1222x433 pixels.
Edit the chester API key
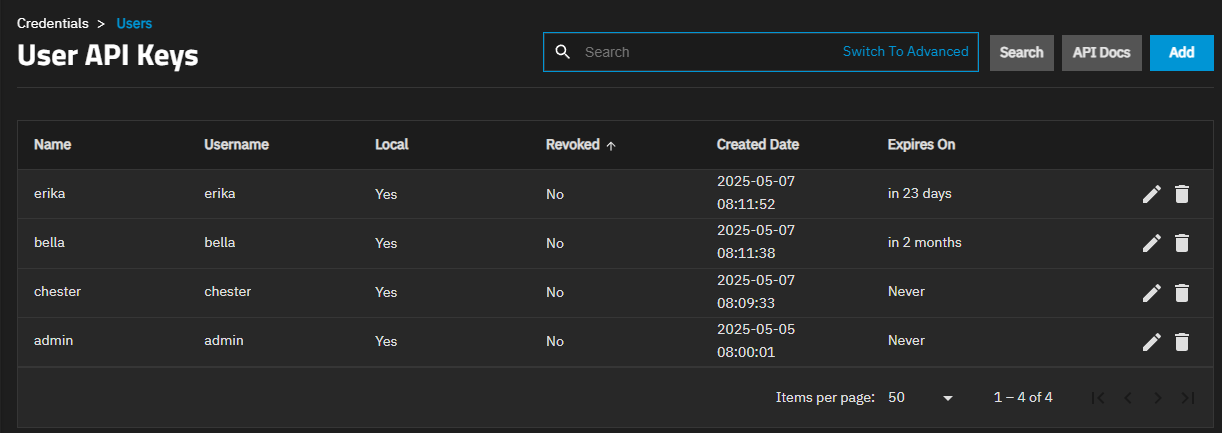tap(1152, 292)
